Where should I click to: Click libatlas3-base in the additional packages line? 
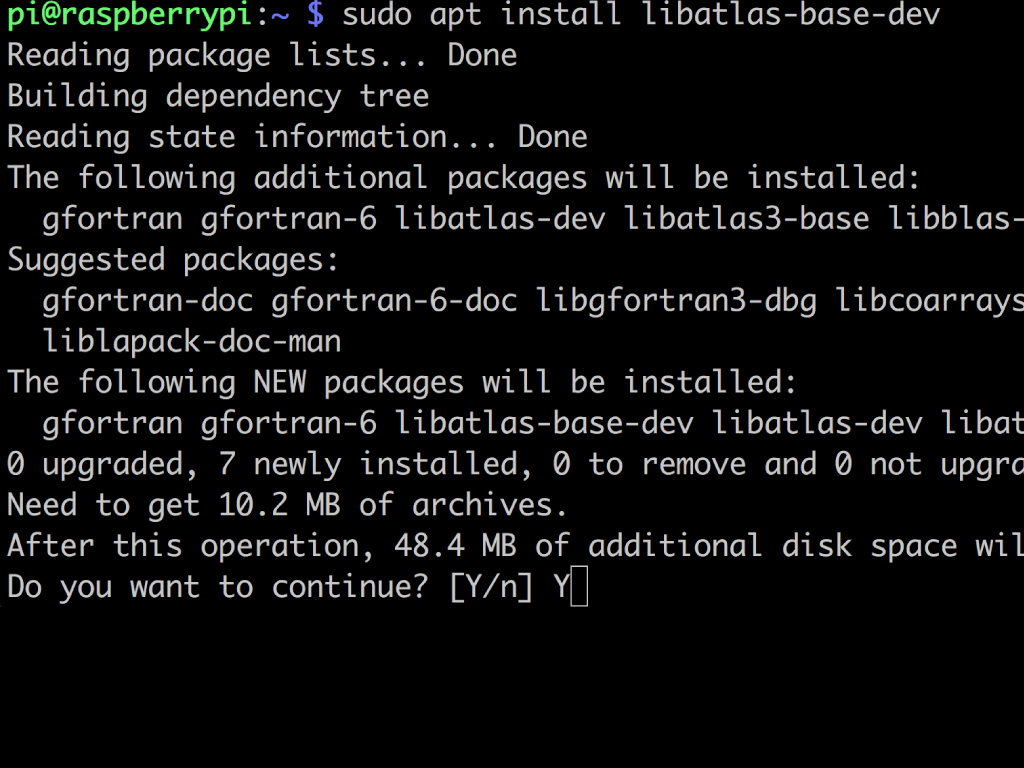747,219
